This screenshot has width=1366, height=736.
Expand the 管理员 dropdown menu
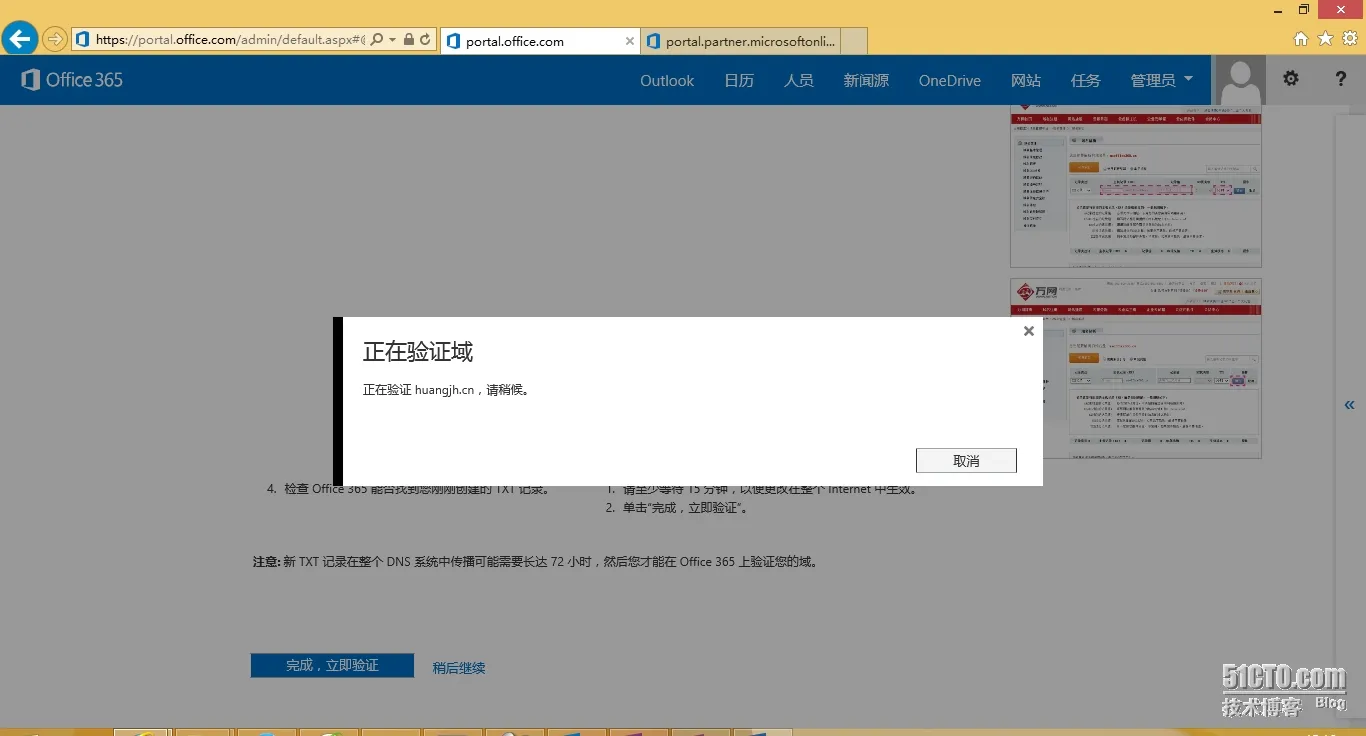click(x=1162, y=80)
